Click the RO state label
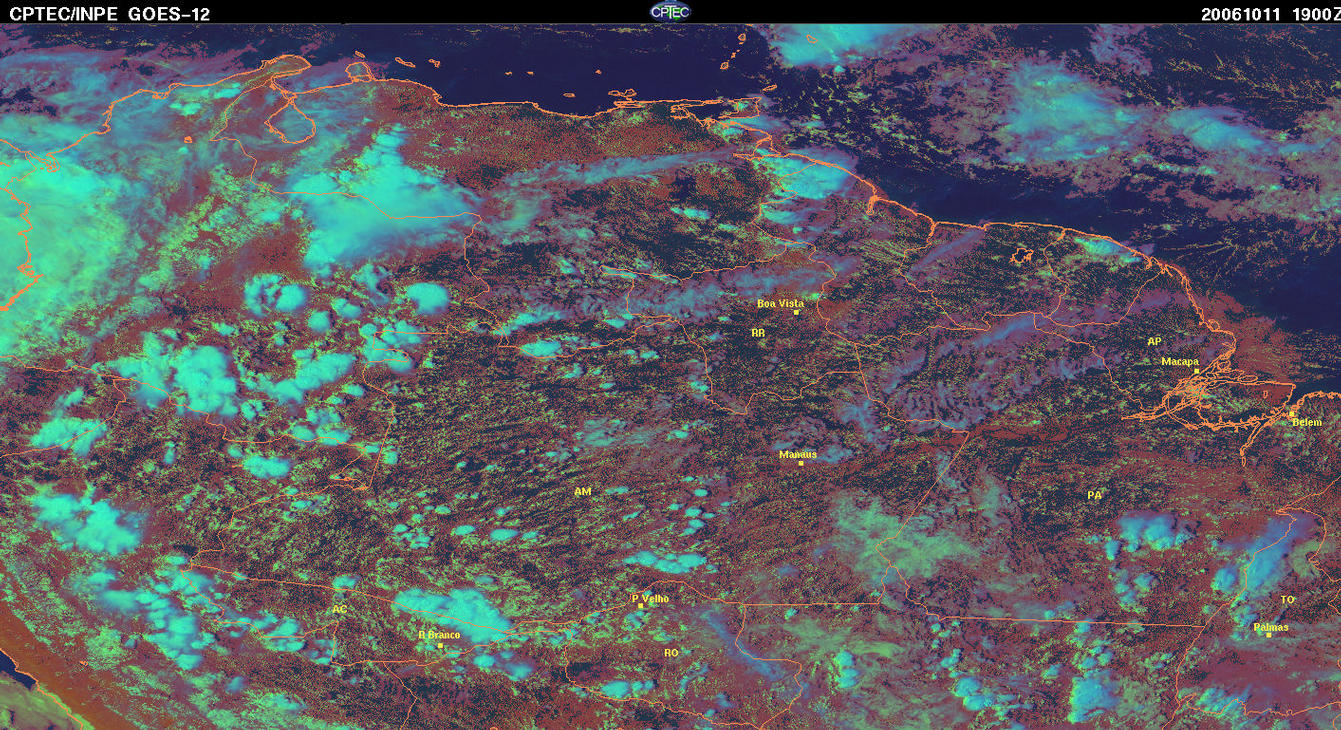1341x730 pixels. [671, 652]
